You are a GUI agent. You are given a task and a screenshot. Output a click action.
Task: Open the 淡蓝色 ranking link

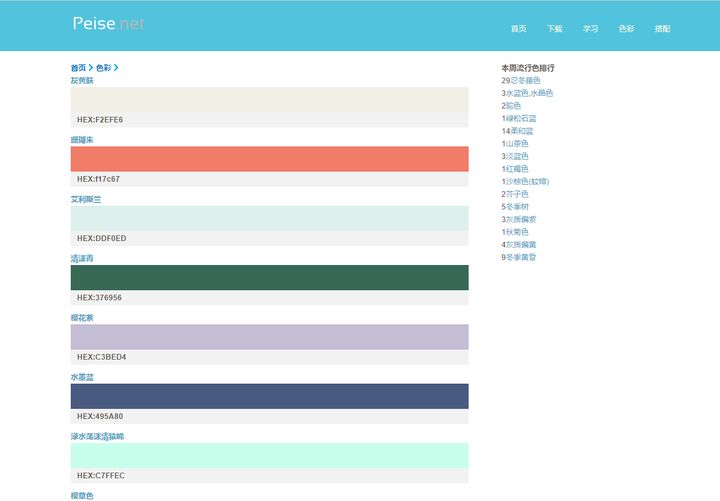[517, 157]
